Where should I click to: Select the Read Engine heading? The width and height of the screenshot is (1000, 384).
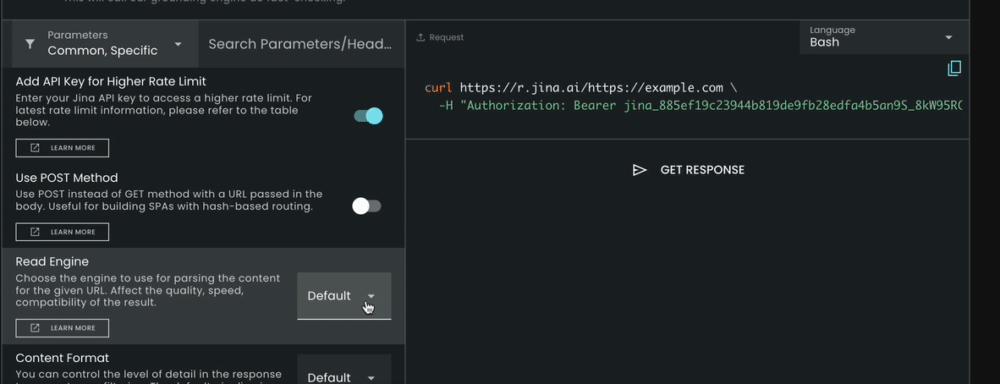[52, 262]
